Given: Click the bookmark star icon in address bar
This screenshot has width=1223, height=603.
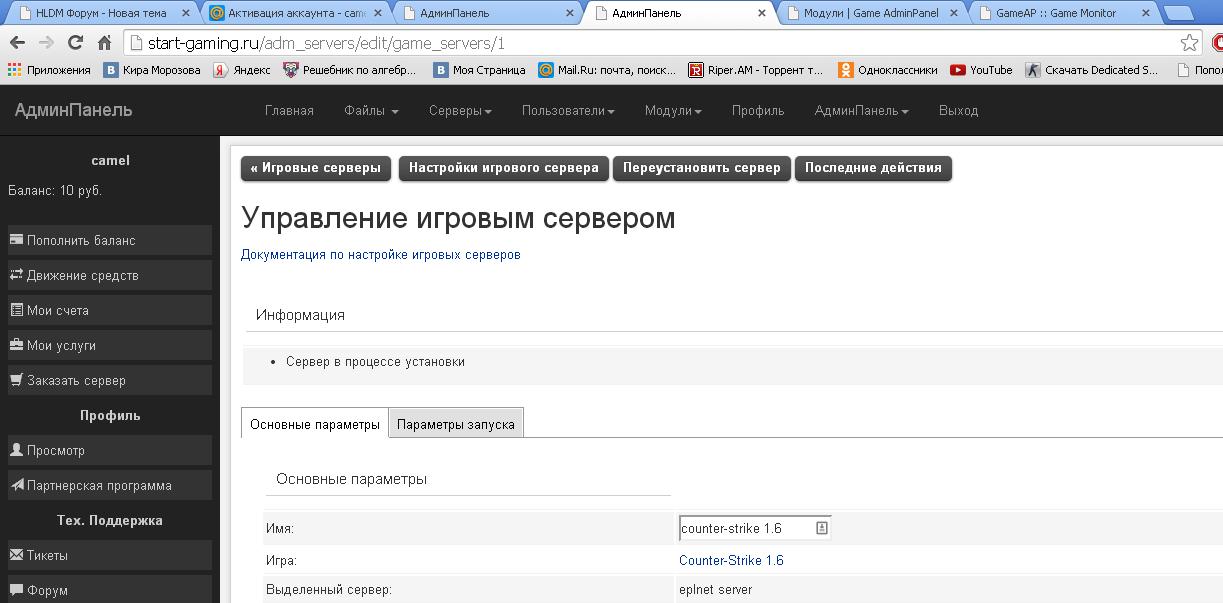Looking at the screenshot, I should pos(1188,43).
